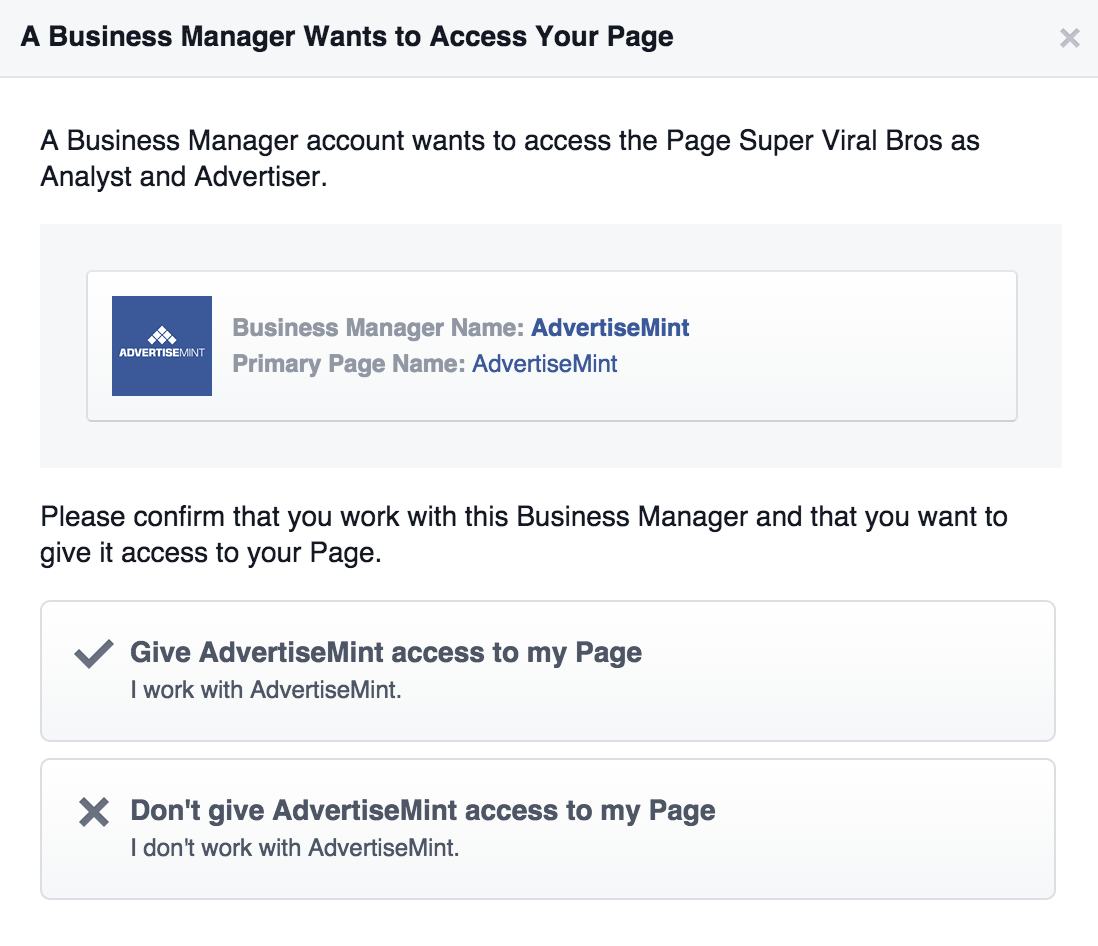Click the checkmark icon beside Give access
Viewport: 1098px width, 946px height.
94,653
